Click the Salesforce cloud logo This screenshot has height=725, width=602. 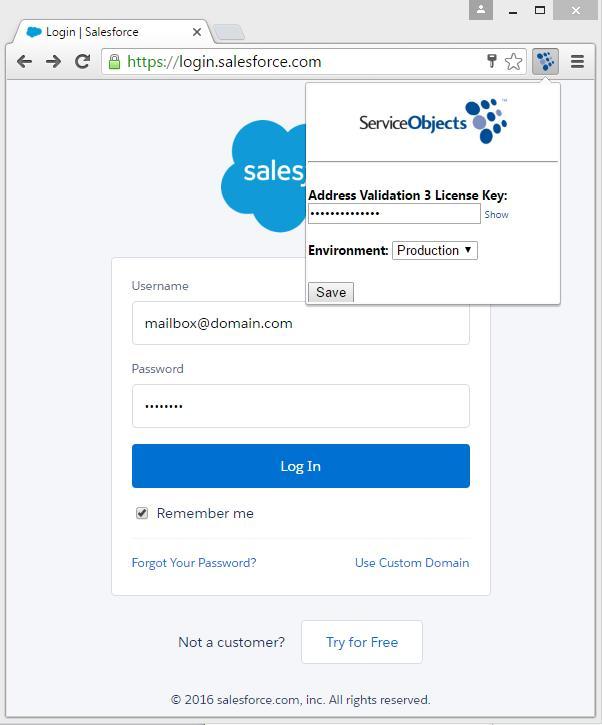tap(264, 176)
